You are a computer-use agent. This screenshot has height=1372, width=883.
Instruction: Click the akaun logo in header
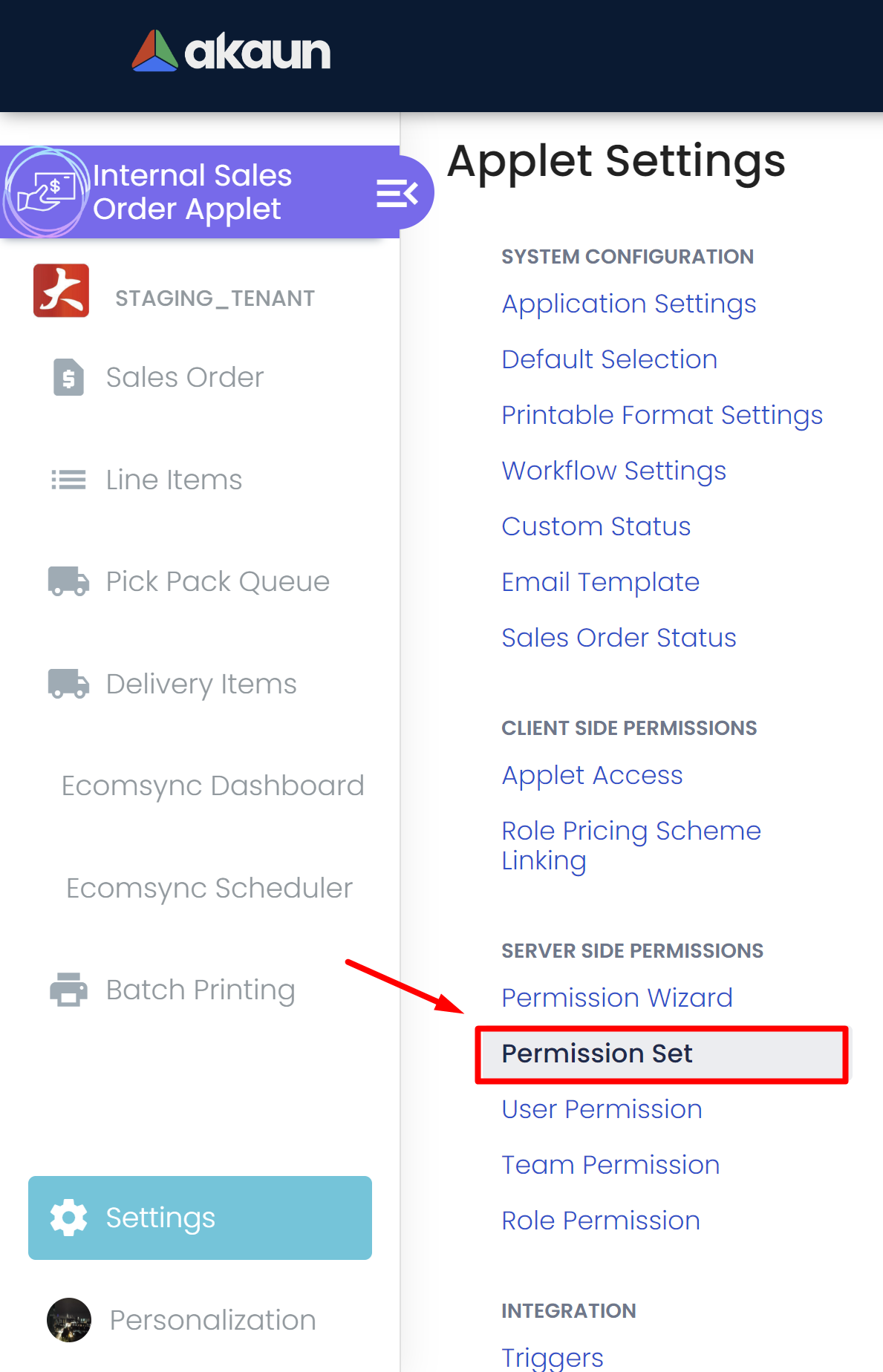pos(231,51)
